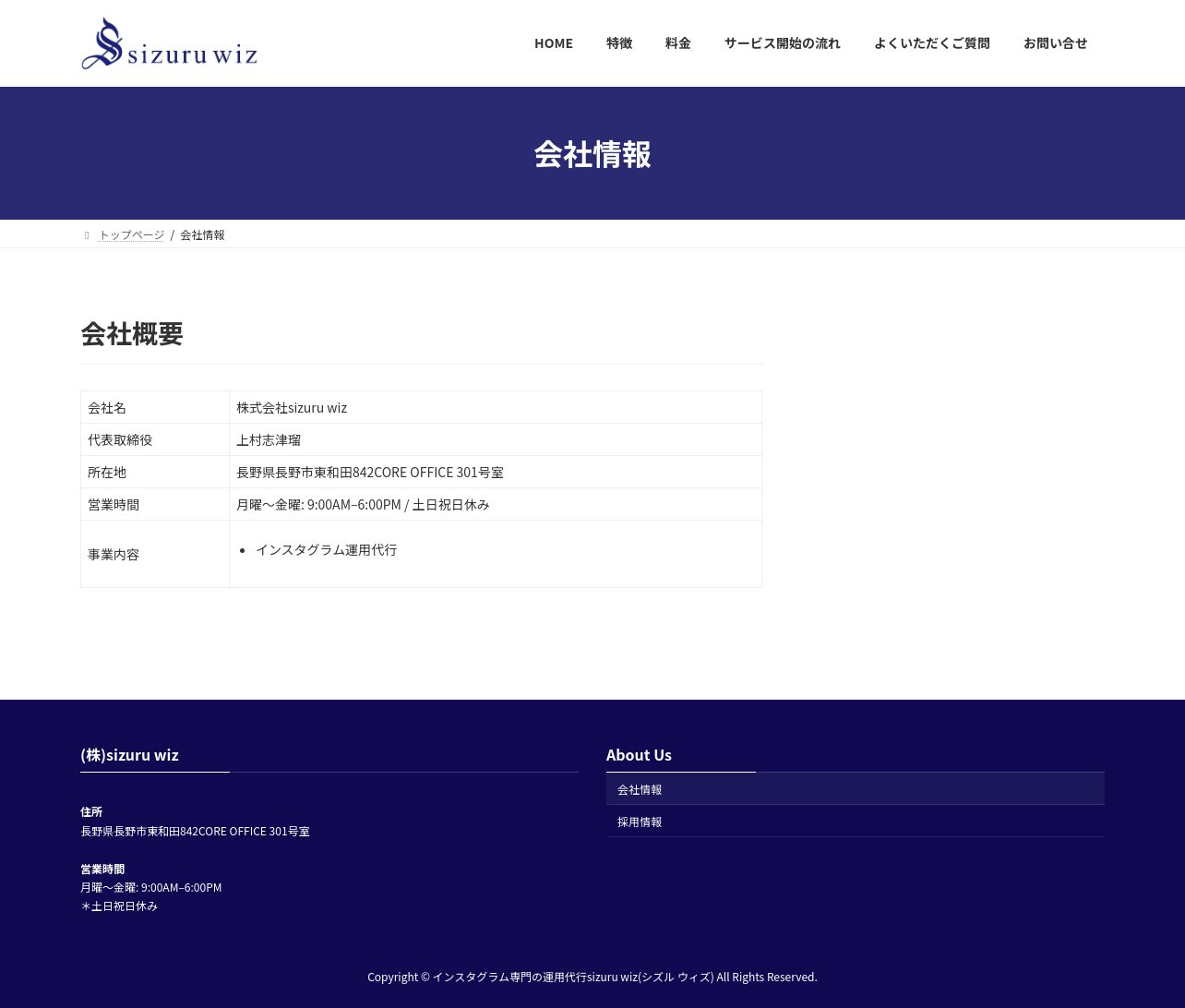Open the 料金 menu item
Image resolution: width=1185 pixels, height=1008 pixels.
(678, 43)
